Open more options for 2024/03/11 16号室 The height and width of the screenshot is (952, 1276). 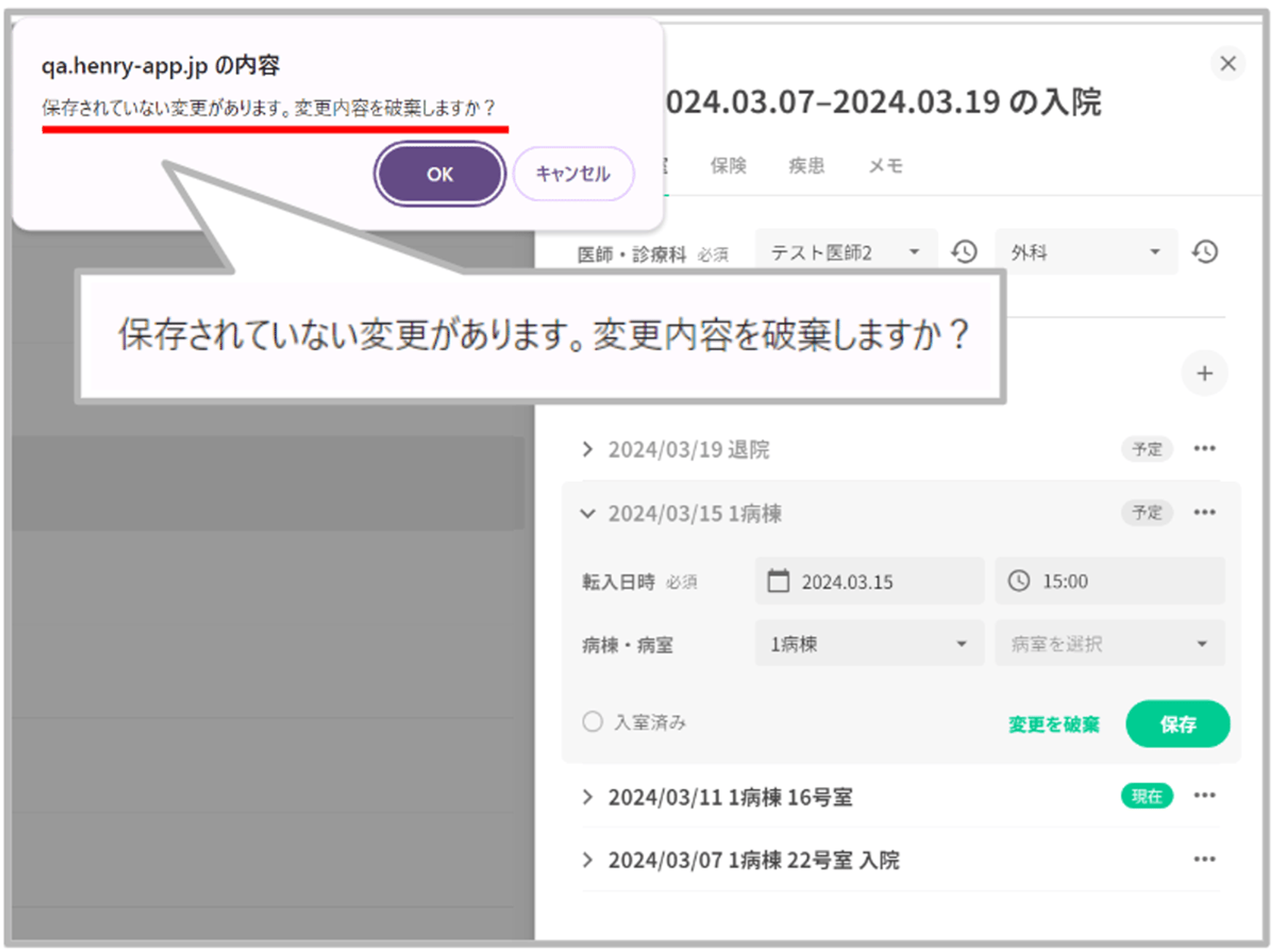pos(1204,796)
